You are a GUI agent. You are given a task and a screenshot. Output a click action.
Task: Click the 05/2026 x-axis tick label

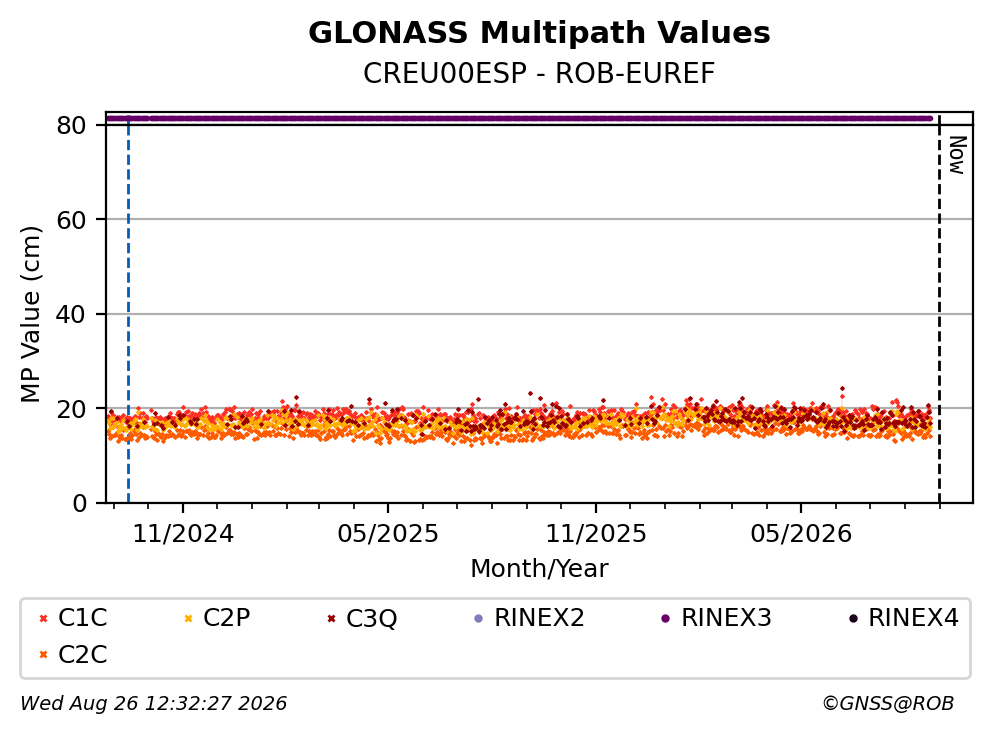pos(801,534)
